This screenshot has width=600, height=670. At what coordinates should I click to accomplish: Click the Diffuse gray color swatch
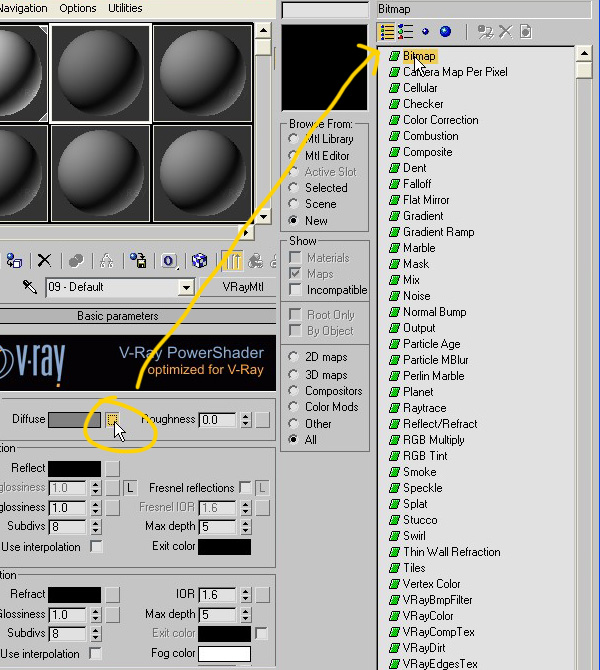(74, 420)
